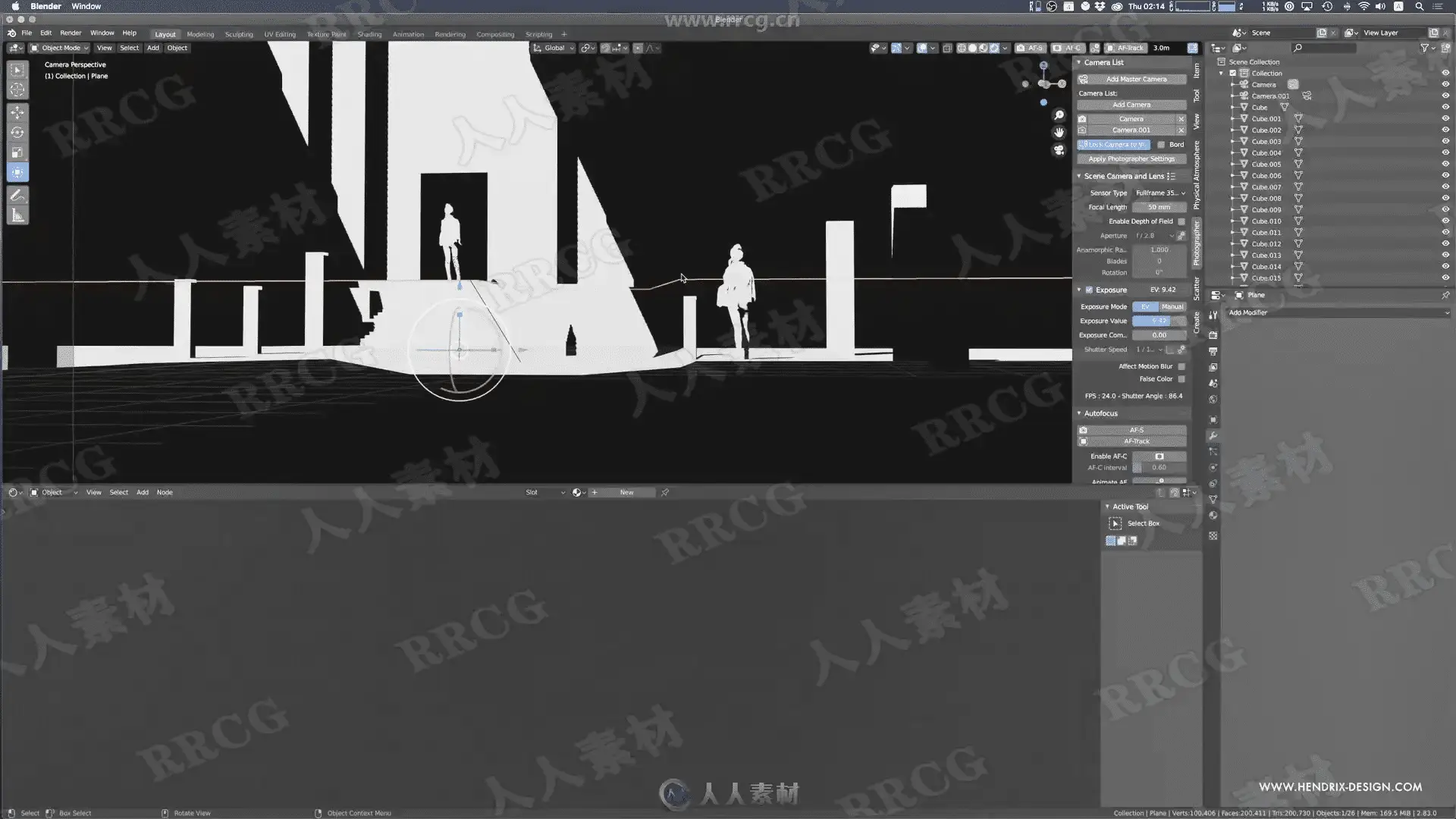Enable the Depth of Field checkbox

[1181, 221]
